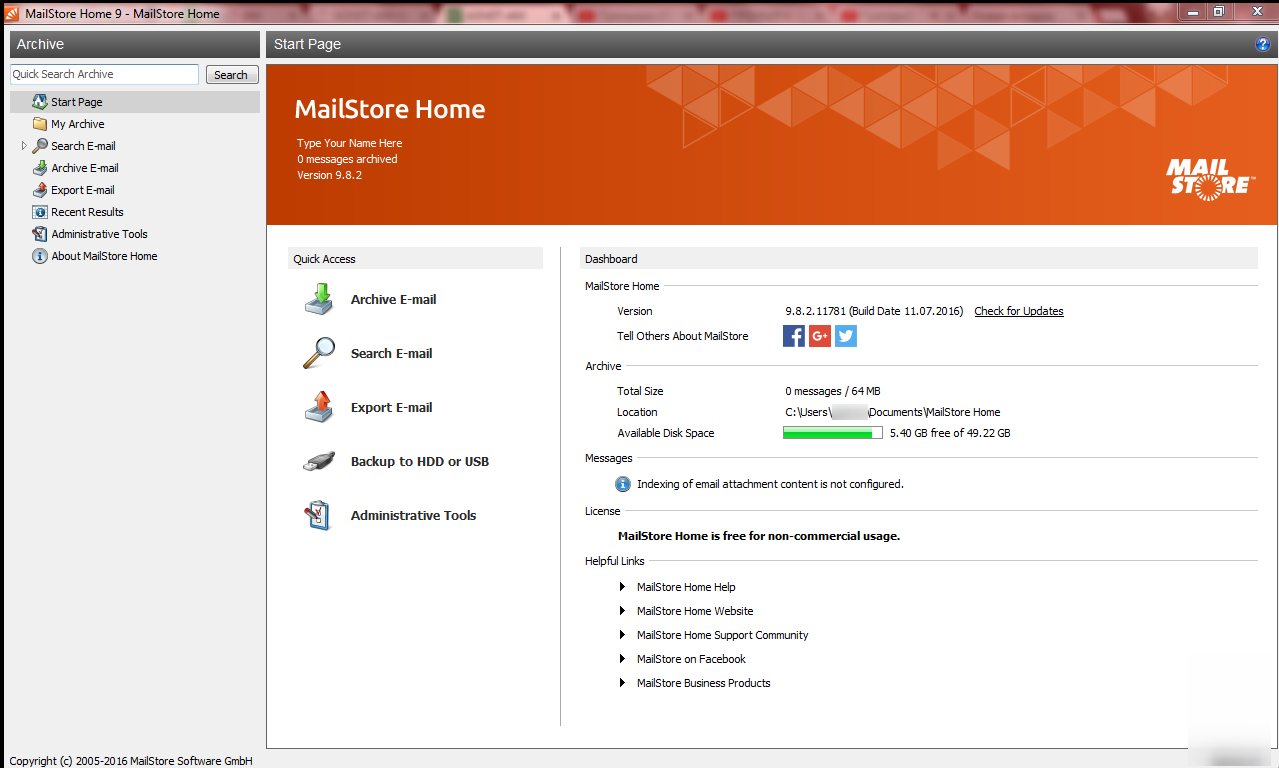The width and height of the screenshot is (1279, 768).
Task: Click the Type Your Name Here text
Action: click(x=349, y=143)
